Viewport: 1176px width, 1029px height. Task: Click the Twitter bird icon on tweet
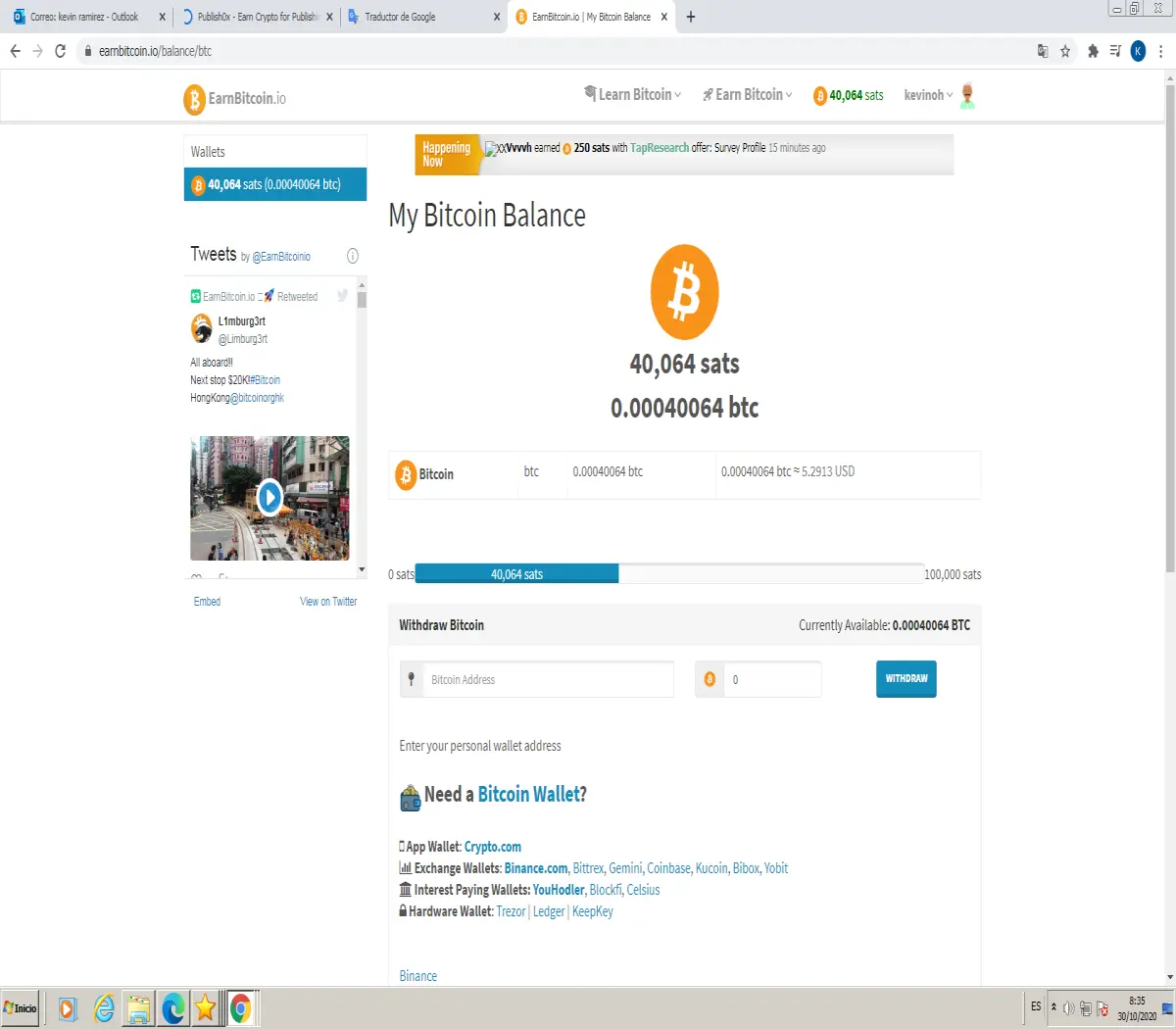point(342,295)
